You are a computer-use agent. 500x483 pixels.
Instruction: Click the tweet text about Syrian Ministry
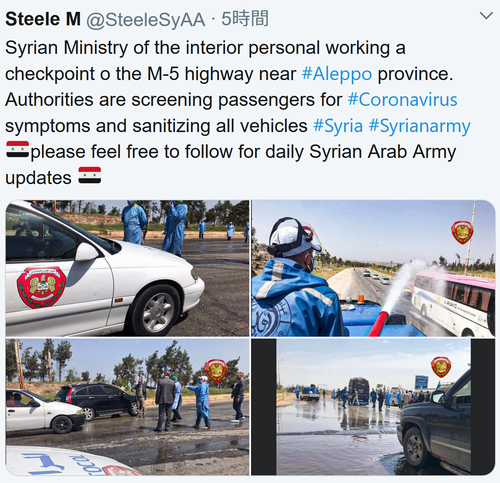(237, 112)
